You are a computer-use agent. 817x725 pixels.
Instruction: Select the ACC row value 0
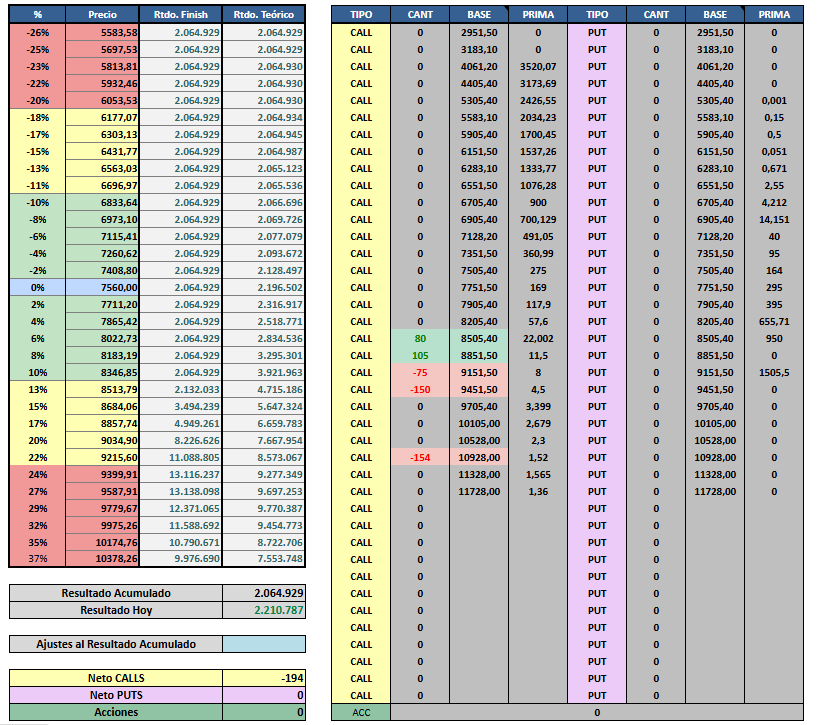click(x=597, y=712)
